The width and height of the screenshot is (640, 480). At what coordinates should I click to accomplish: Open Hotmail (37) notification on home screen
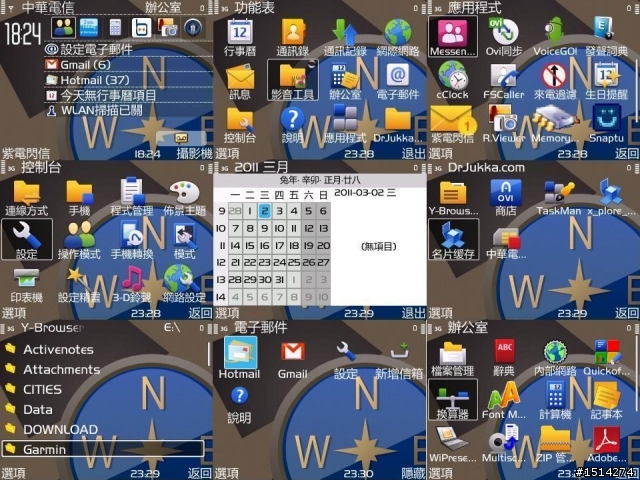tap(128, 80)
